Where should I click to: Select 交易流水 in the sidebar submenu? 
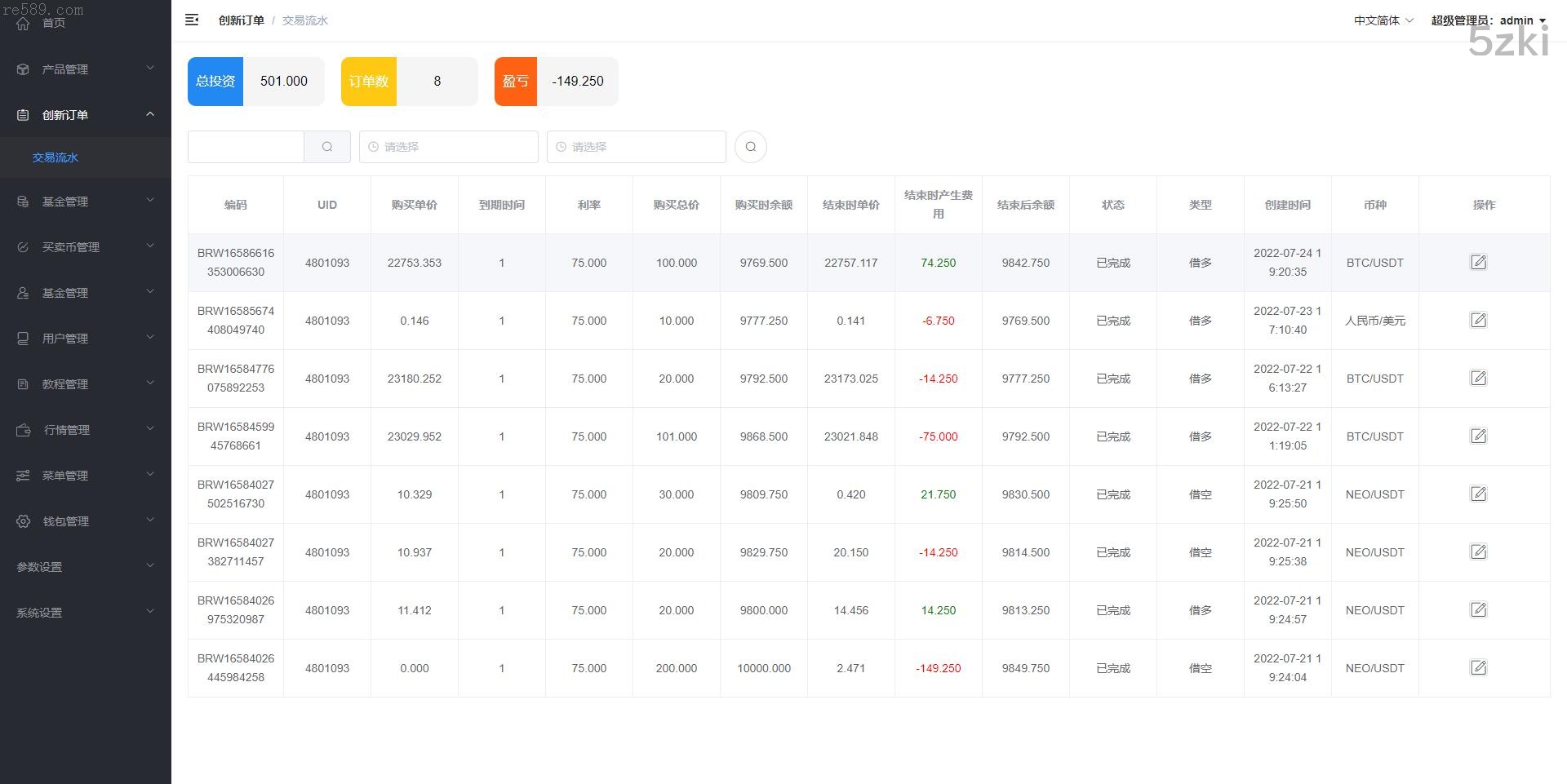(x=55, y=157)
